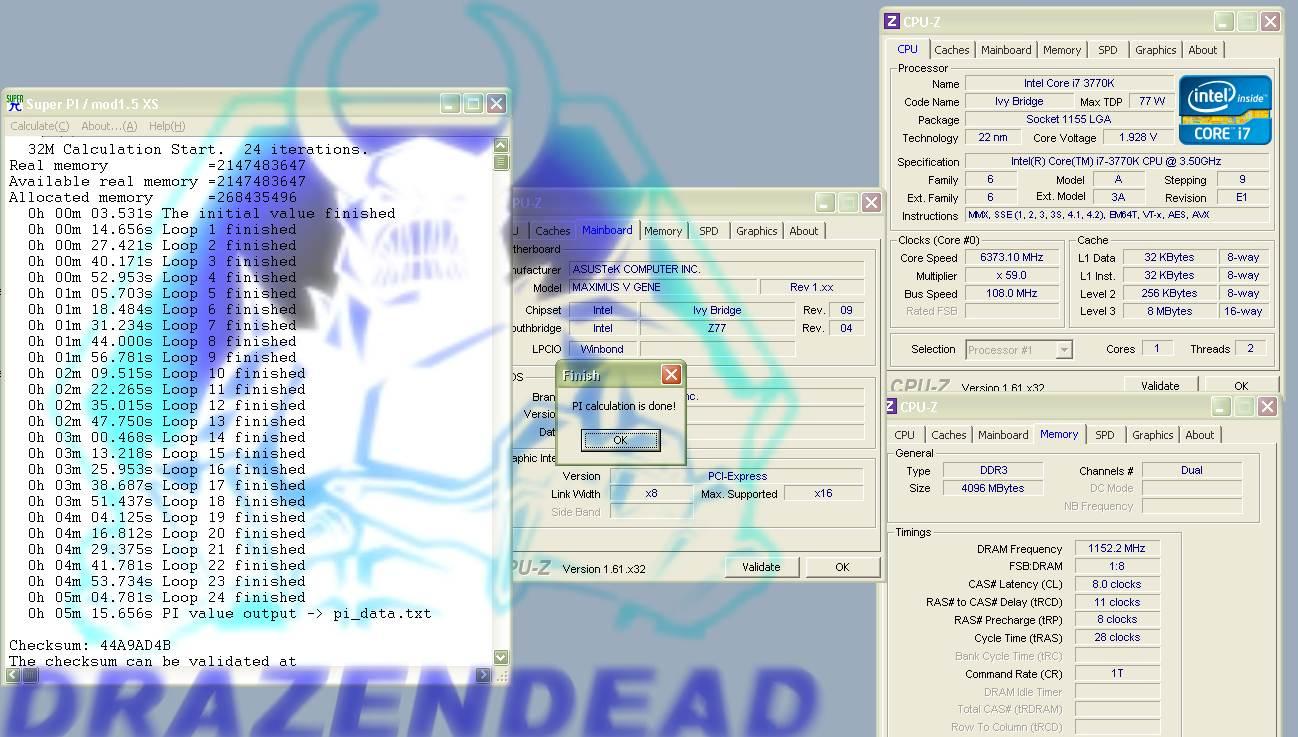Select the About tab in bottom CPU-Z window
Image resolution: width=1298 pixels, height=737 pixels.
point(1200,435)
